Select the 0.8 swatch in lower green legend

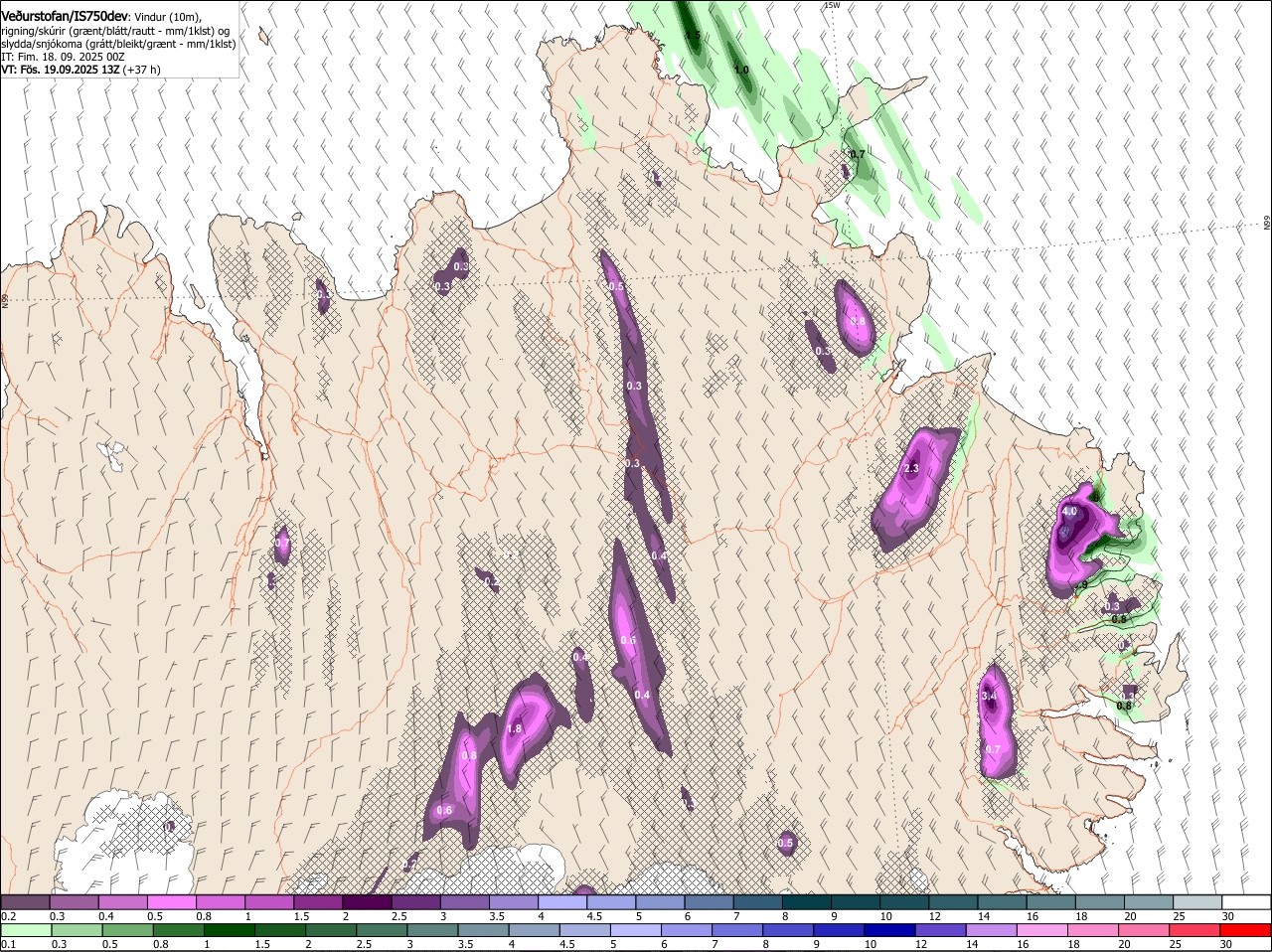click(x=178, y=930)
